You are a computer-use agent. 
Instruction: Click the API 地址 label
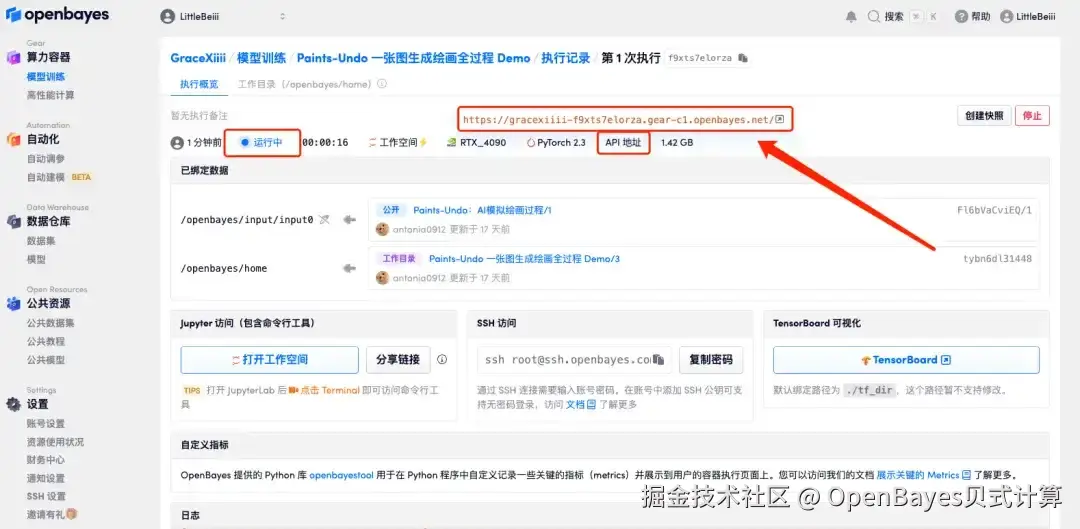(623, 143)
